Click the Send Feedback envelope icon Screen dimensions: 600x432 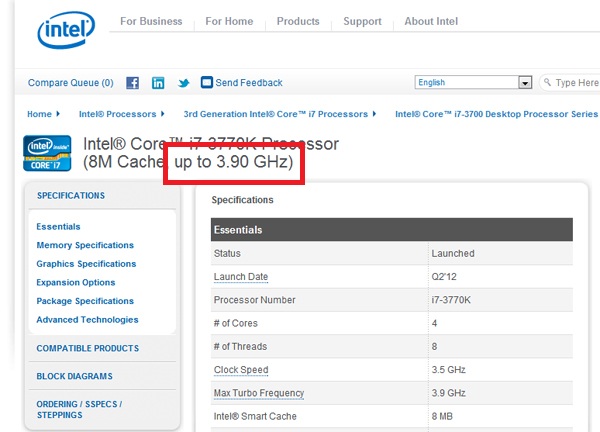[207, 82]
